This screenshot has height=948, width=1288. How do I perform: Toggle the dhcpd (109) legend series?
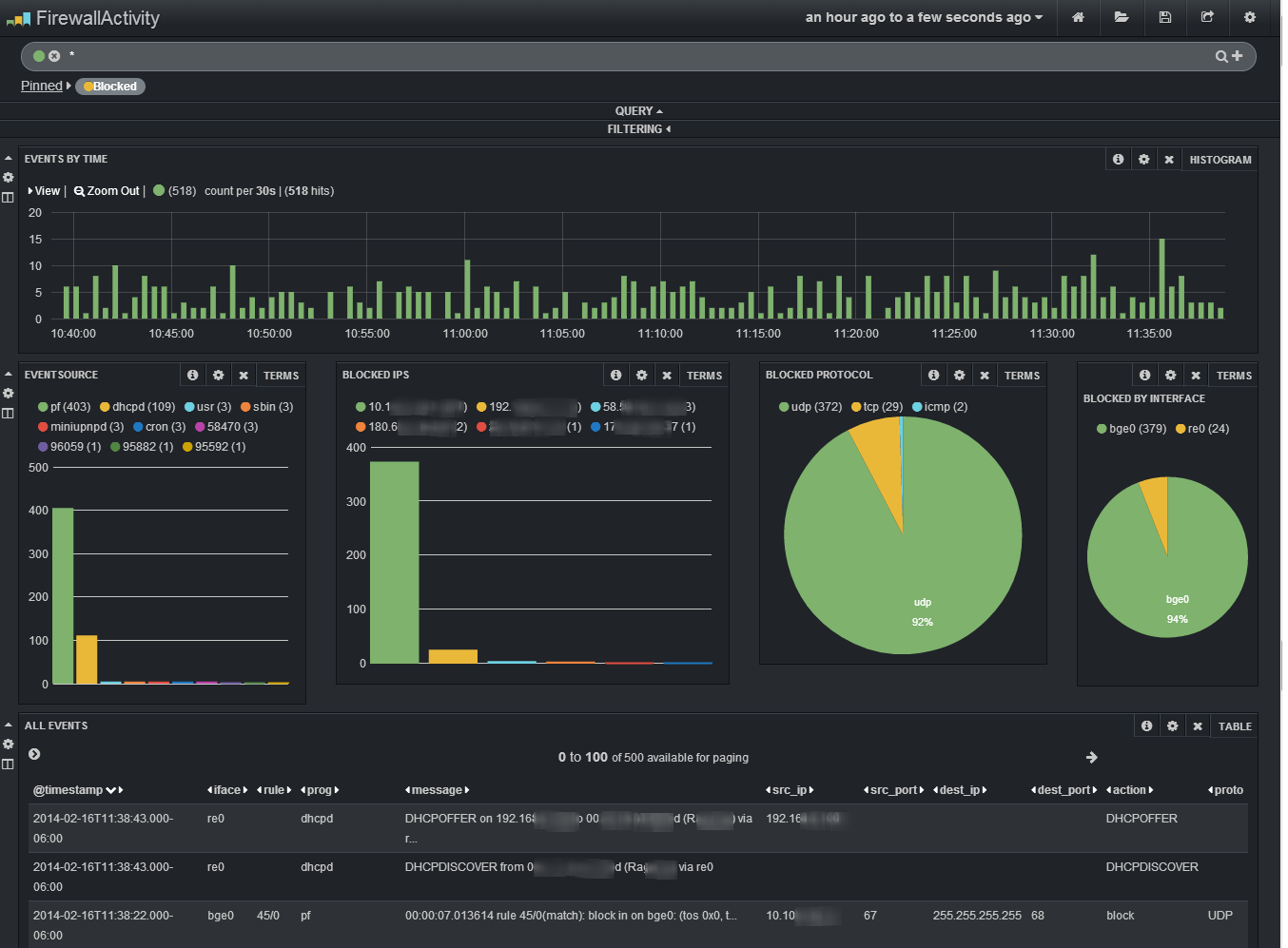click(x=138, y=407)
